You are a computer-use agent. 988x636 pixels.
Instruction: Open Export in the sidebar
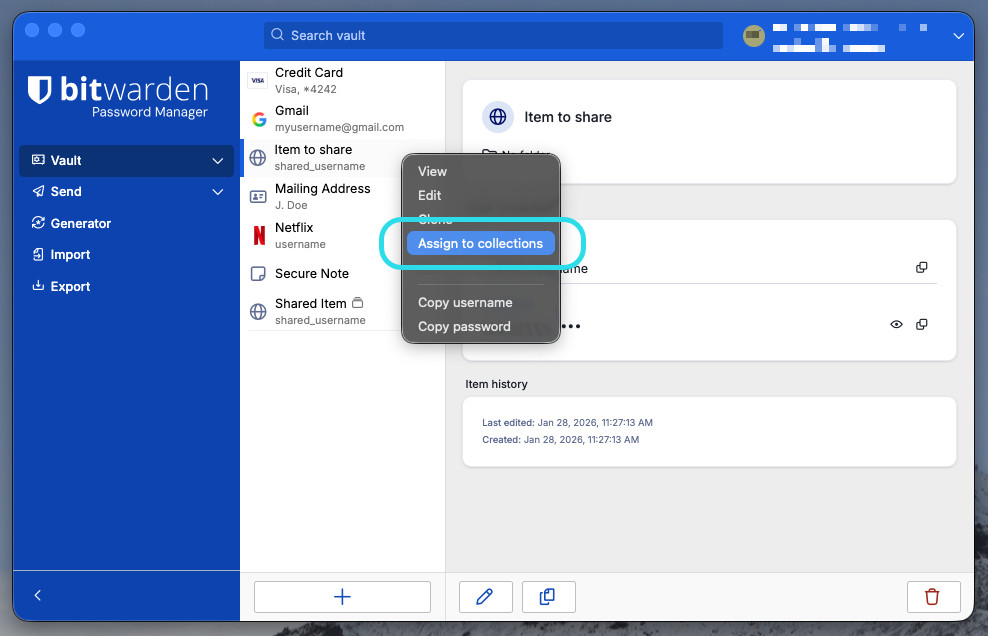tap(70, 286)
